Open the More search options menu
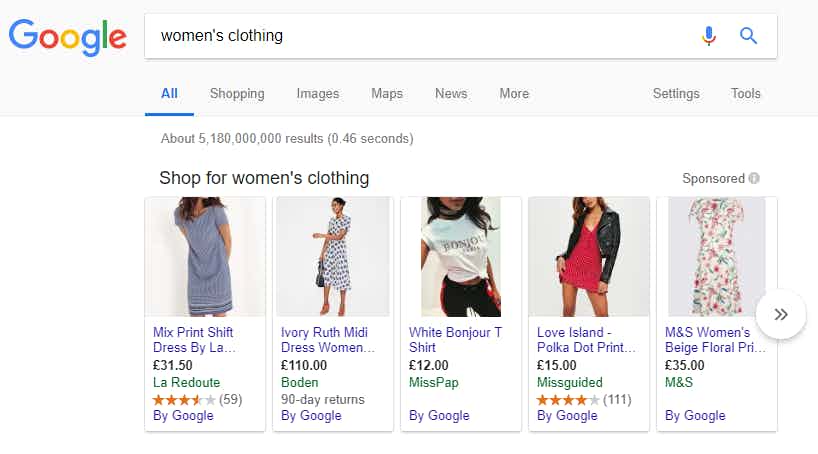The image size is (818, 454). (514, 94)
